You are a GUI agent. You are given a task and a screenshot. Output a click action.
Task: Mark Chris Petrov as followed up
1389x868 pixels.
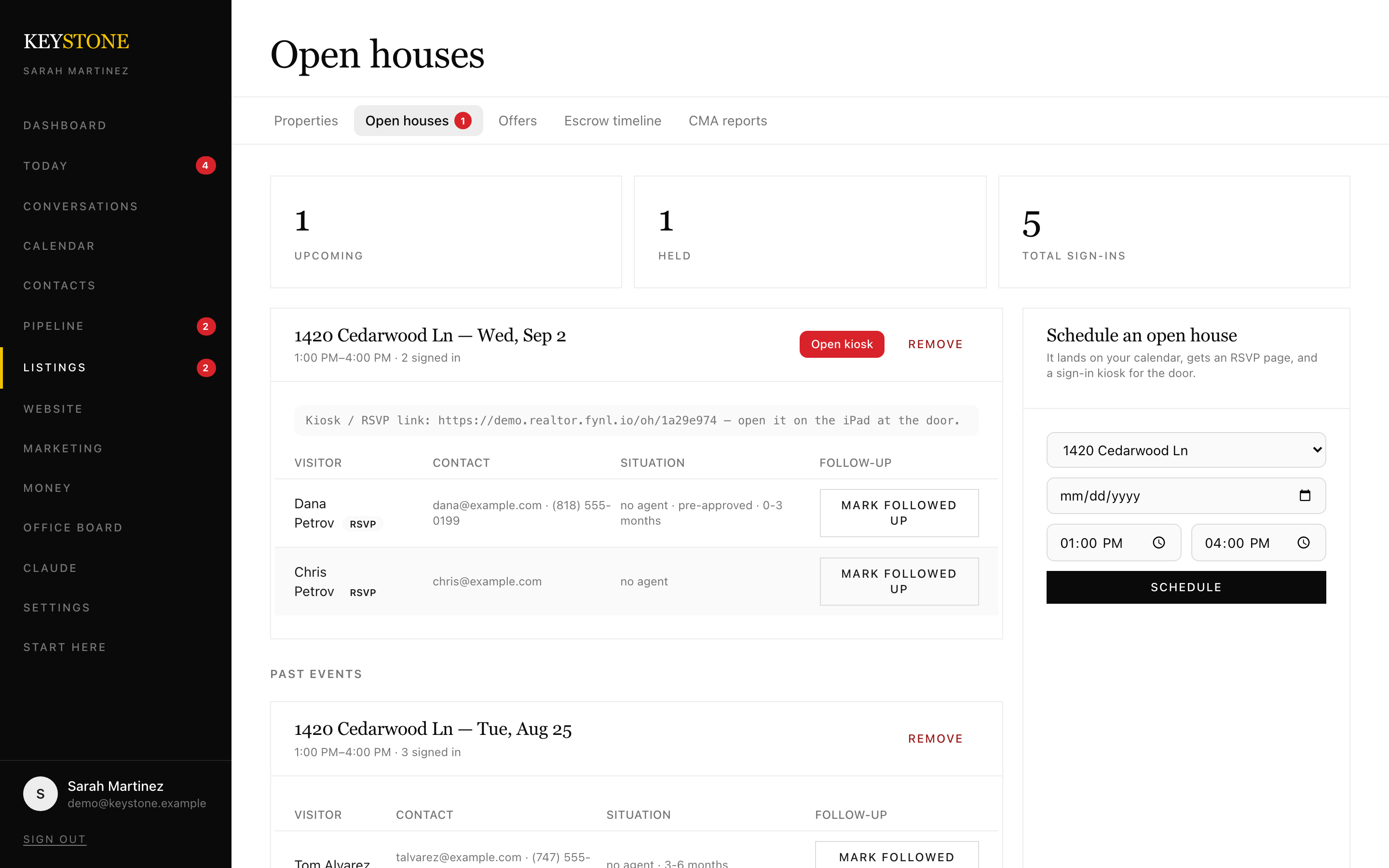point(899,581)
